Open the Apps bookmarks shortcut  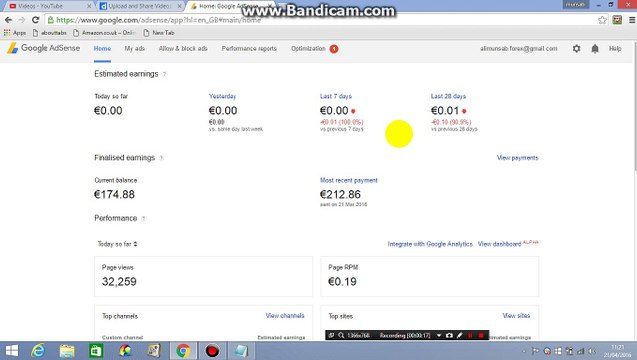coord(15,33)
